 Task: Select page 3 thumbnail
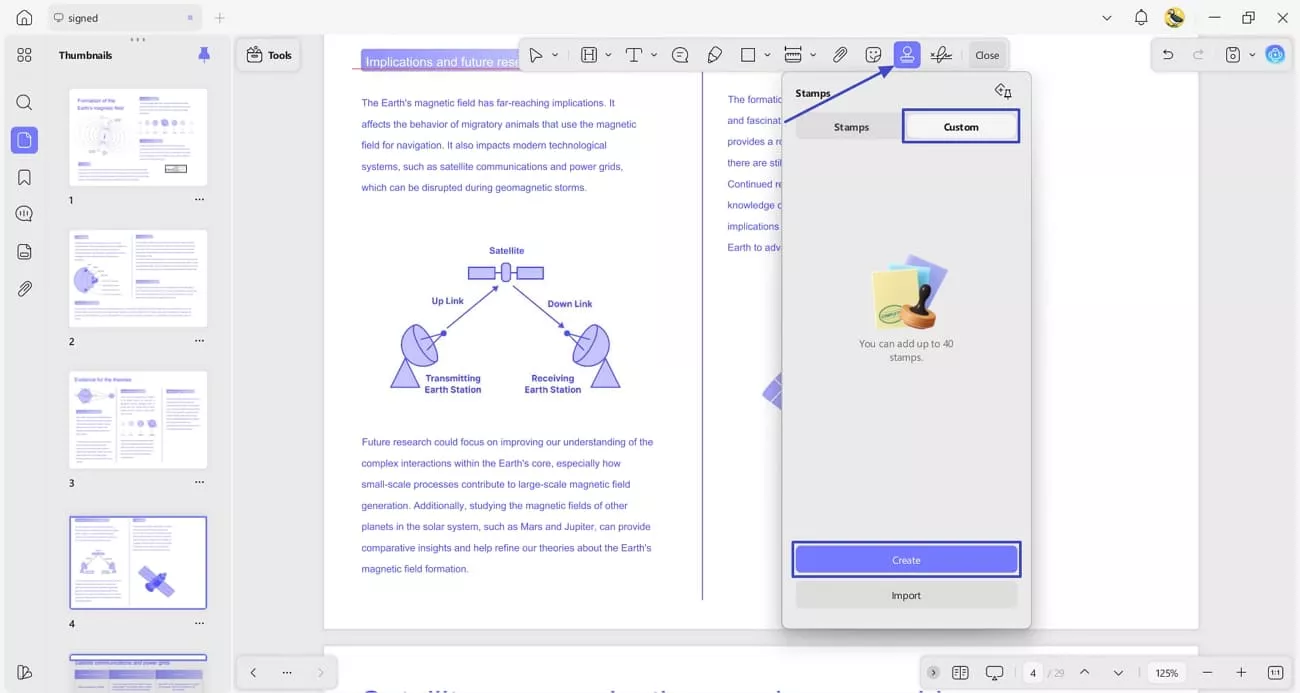138,420
